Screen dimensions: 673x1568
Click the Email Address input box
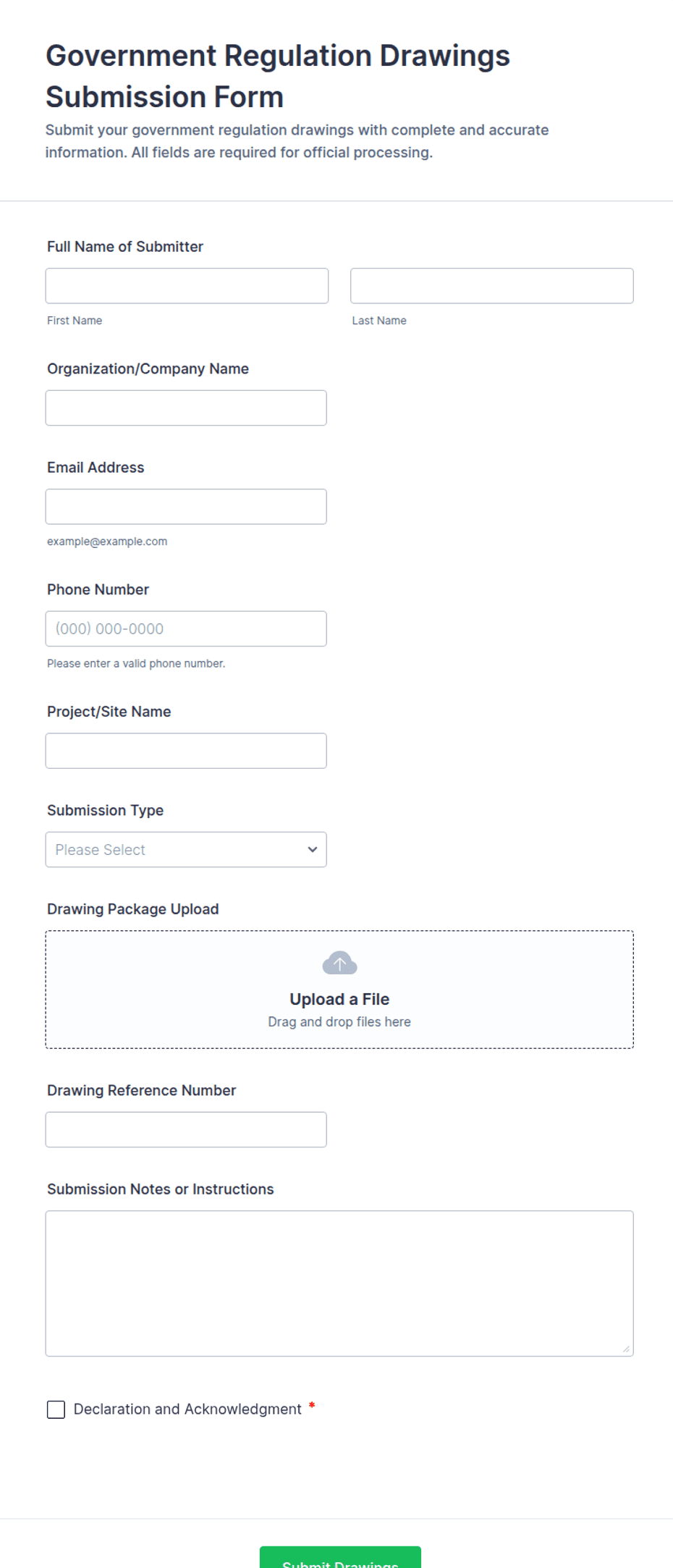coord(186,507)
